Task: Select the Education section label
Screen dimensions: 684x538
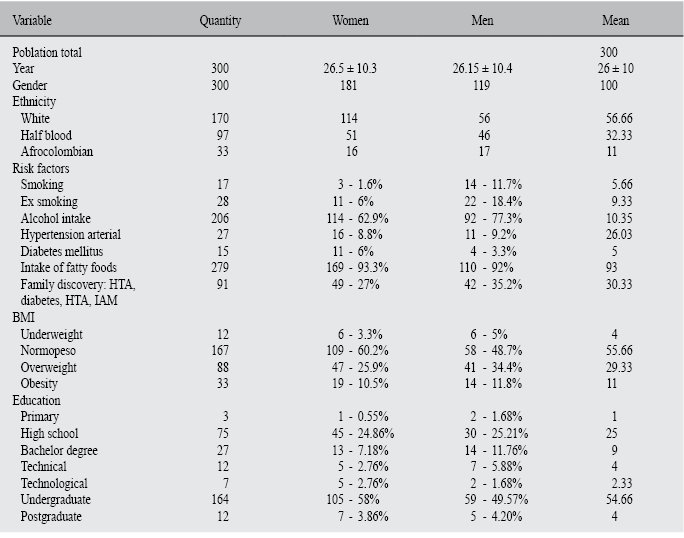Action: tap(36, 400)
